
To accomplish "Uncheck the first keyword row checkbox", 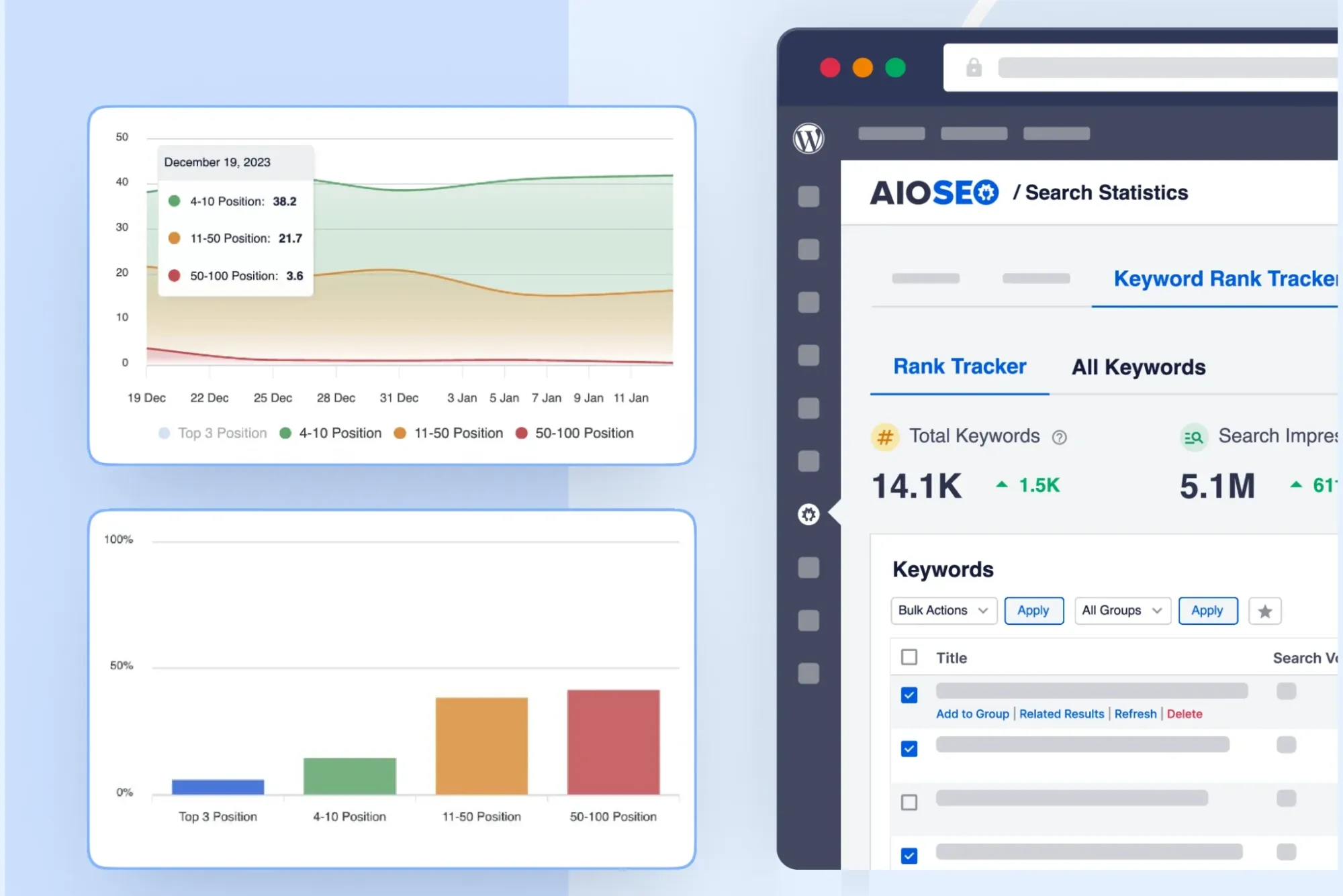I will point(909,695).
